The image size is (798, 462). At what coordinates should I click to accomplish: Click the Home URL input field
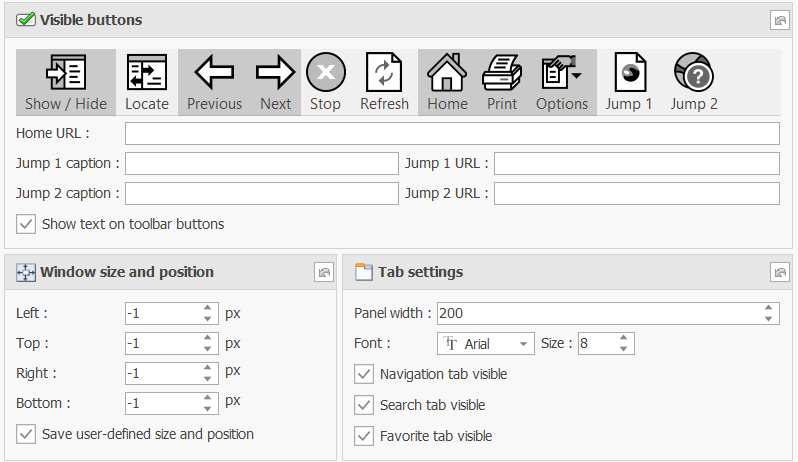point(452,133)
